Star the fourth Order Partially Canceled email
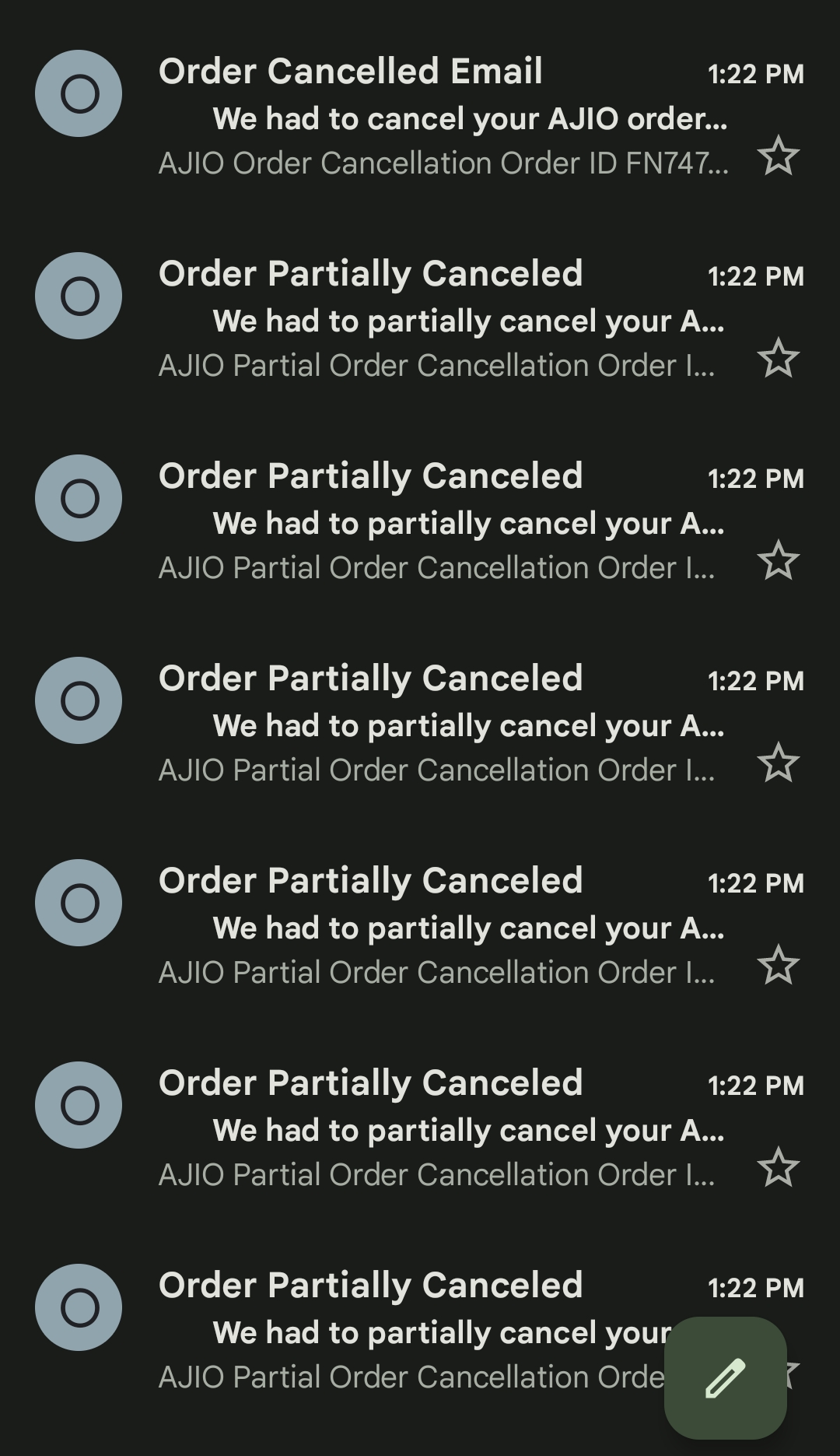The height and width of the screenshot is (1456, 840). pyautogui.click(x=778, y=965)
